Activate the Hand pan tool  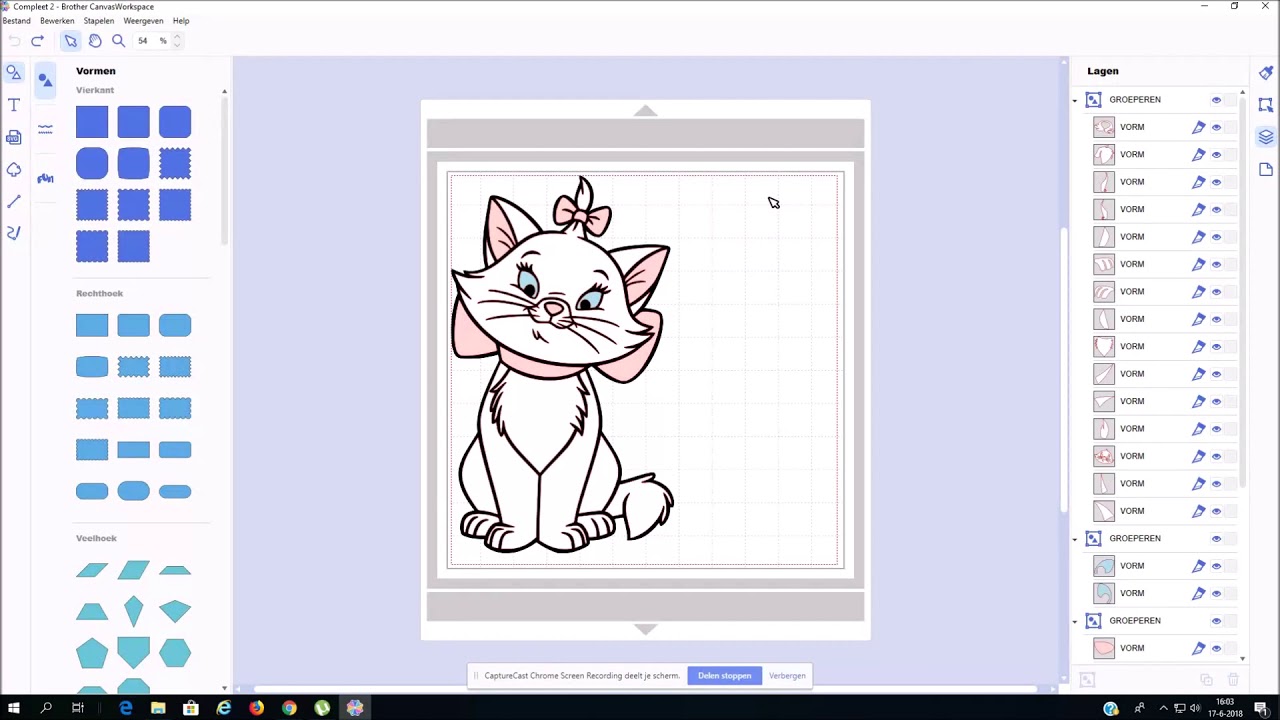tap(94, 41)
